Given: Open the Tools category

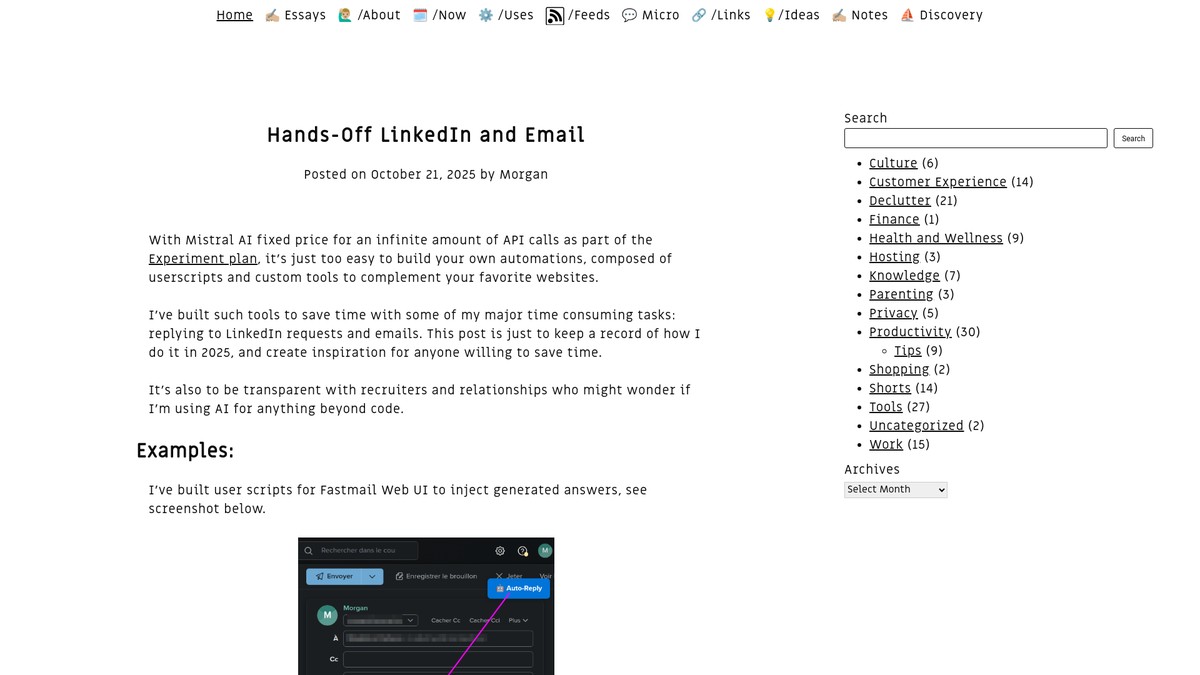Looking at the screenshot, I should [886, 407].
